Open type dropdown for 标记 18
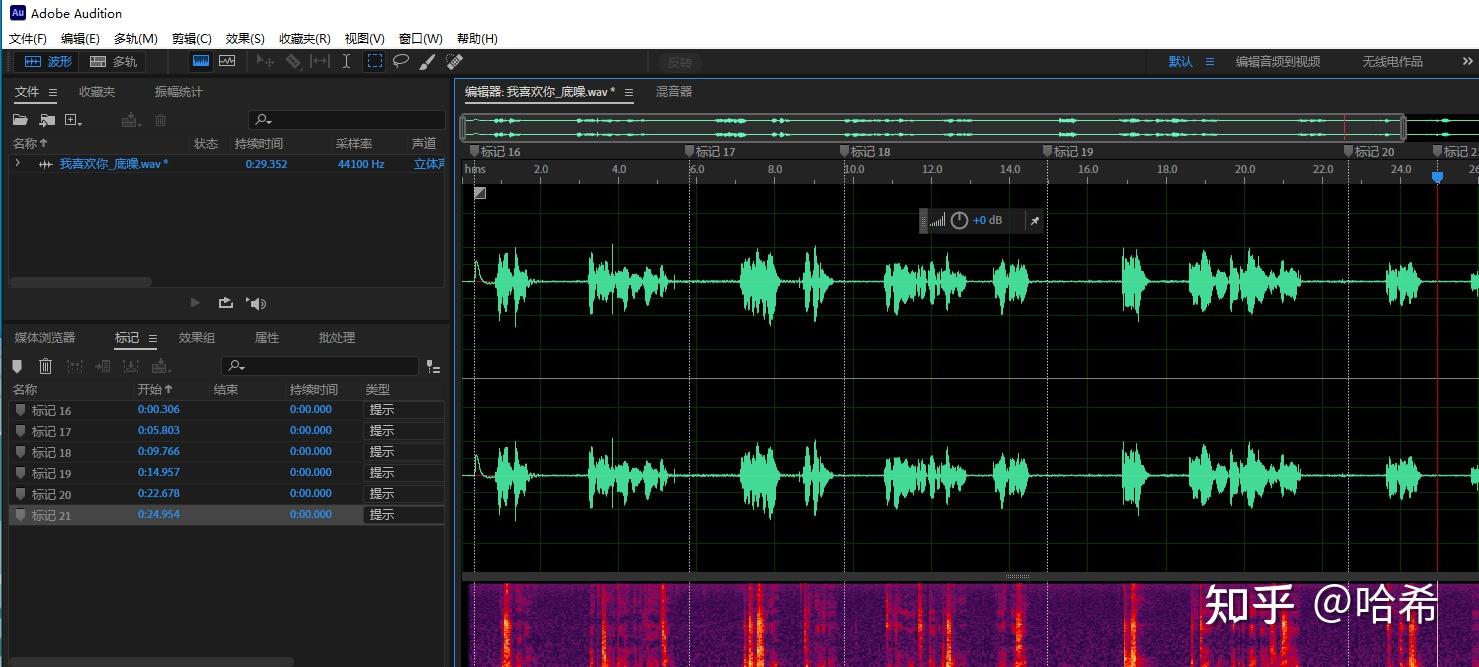The height and width of the screenshot is (667, 1479). (403, 452)
